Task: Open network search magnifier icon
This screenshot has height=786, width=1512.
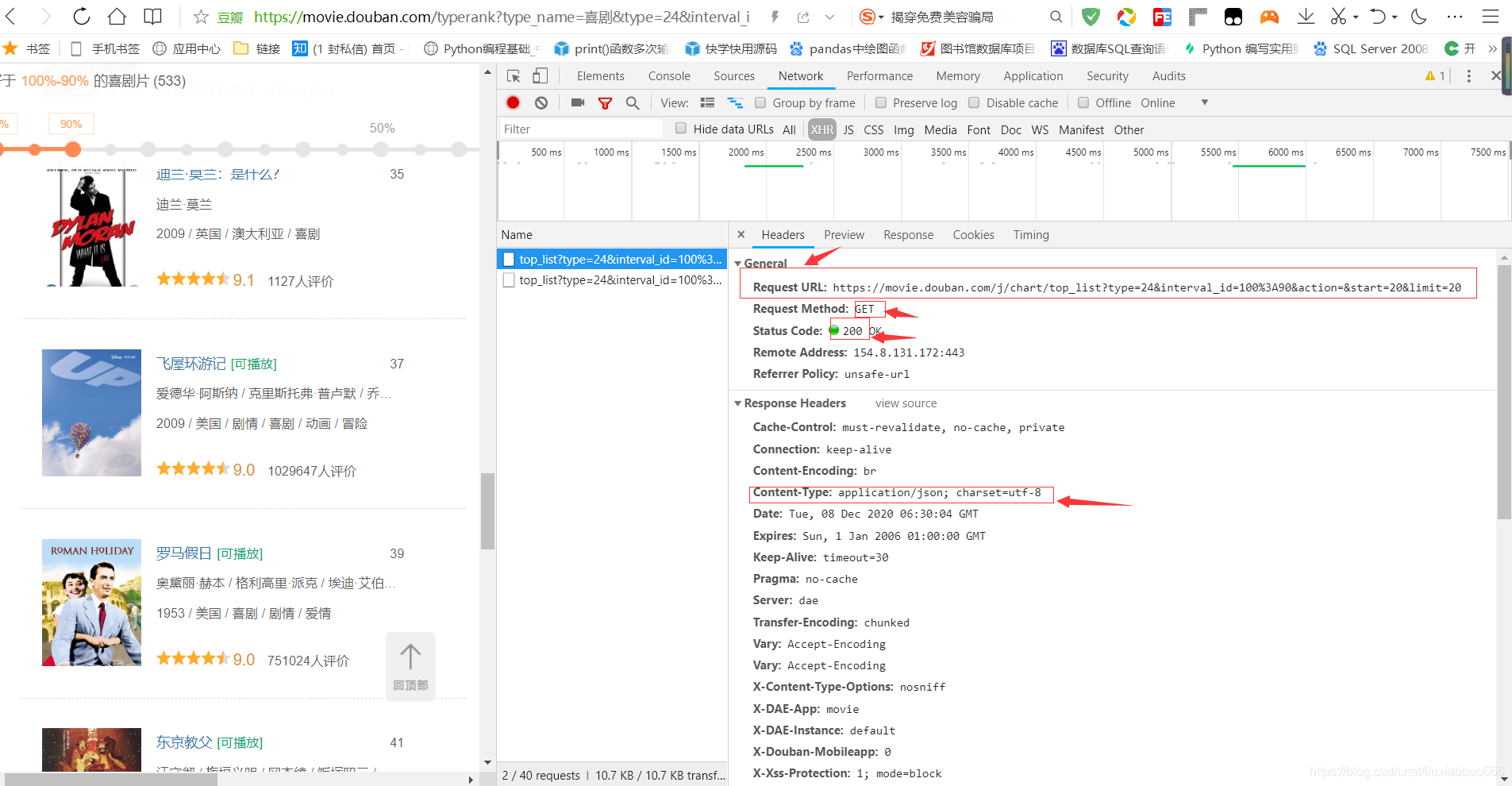Action: [633, 102]
